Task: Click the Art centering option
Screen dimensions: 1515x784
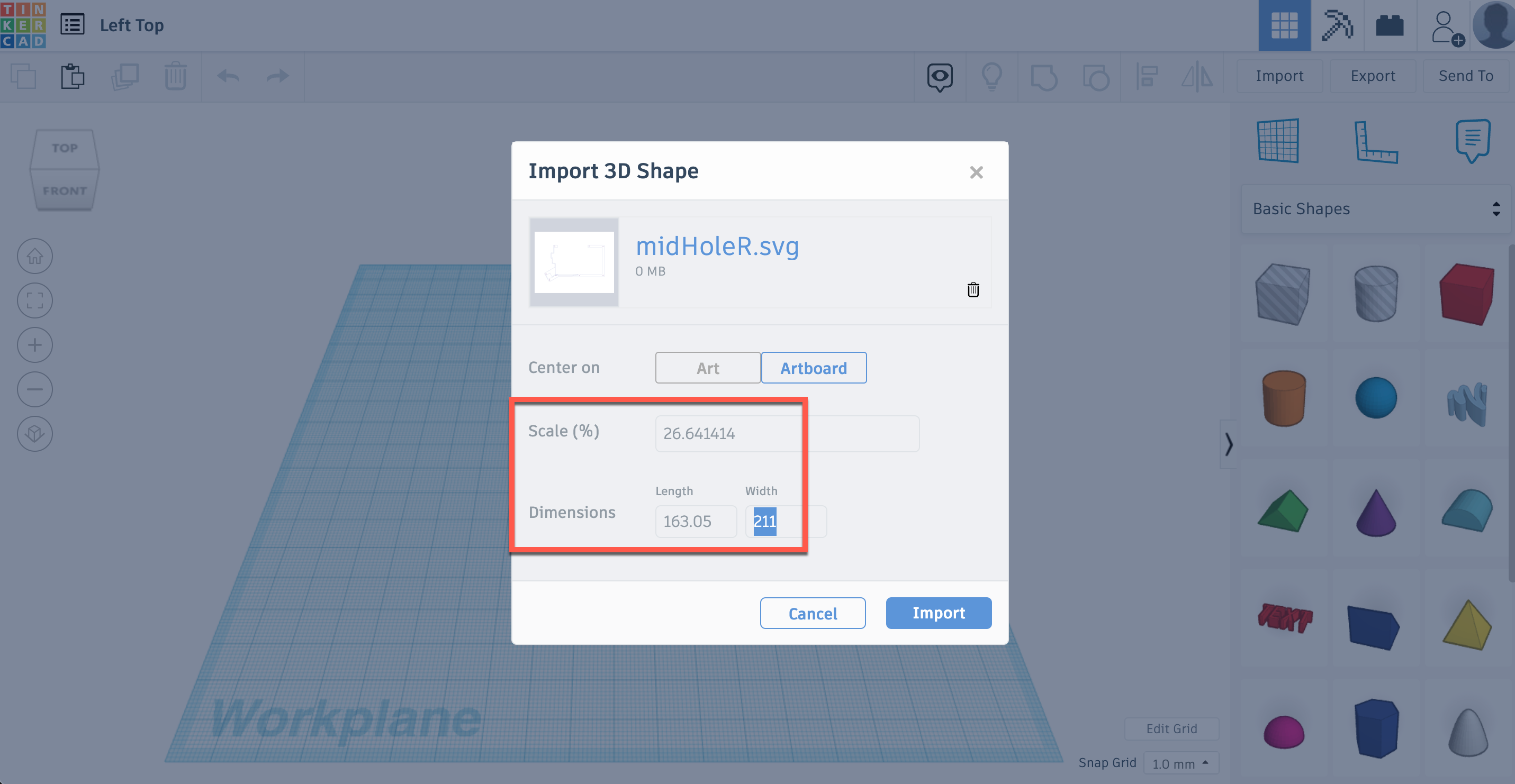Action: [708, 367]
